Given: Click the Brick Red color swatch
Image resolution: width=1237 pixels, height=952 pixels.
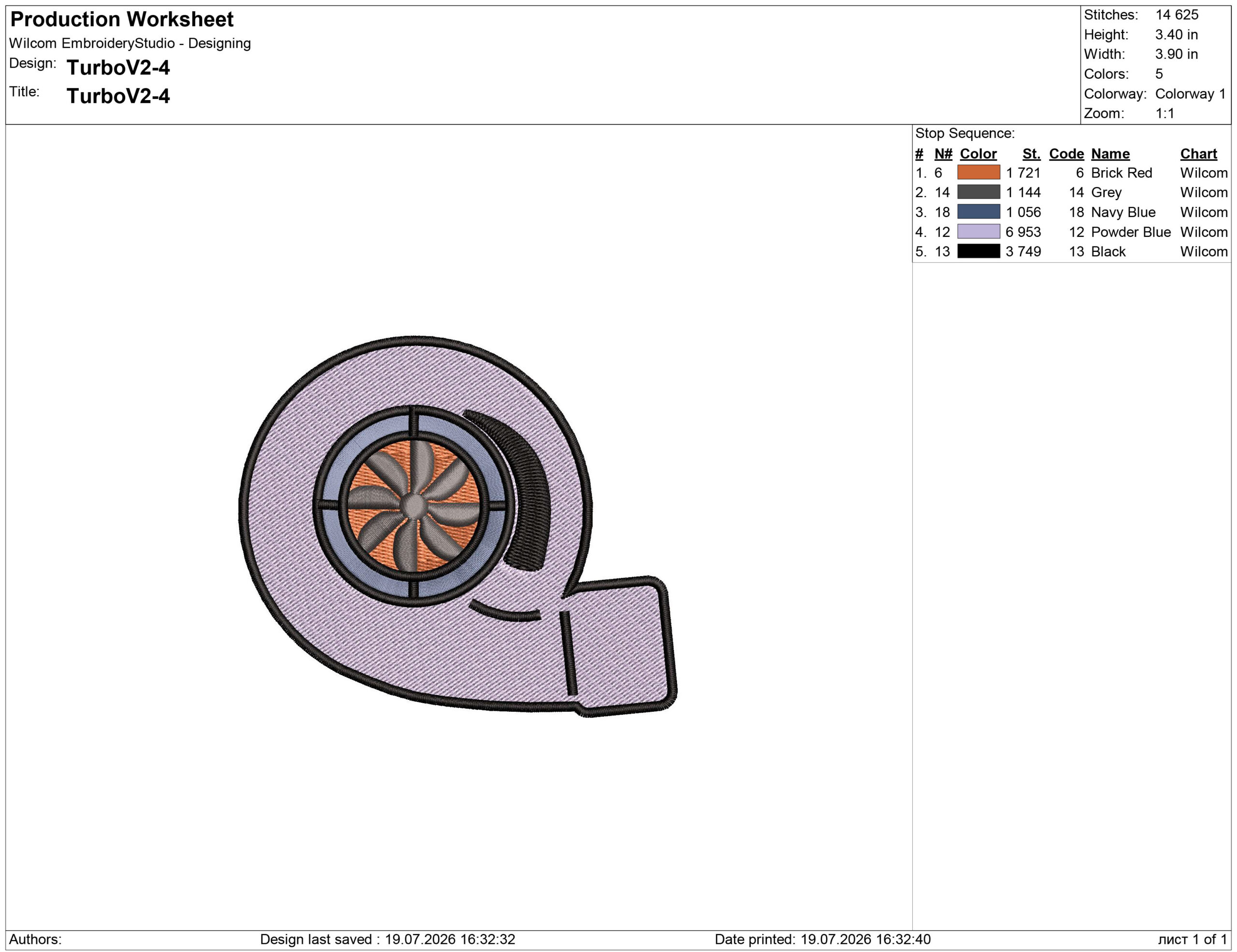Looking at the screenshot, I should (x=978, y=172).
